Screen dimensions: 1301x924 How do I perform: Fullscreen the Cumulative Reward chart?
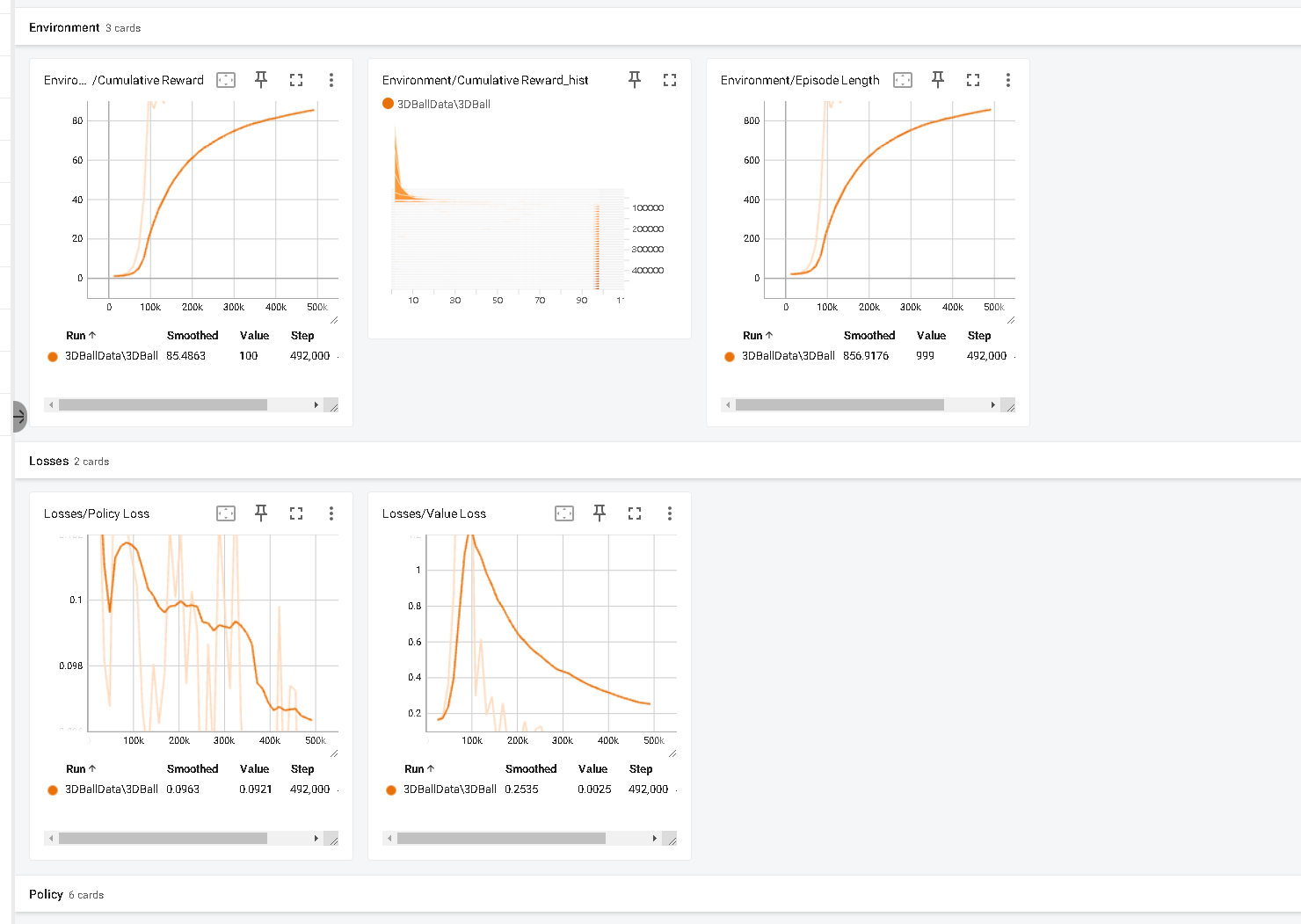tap(296, 80)
